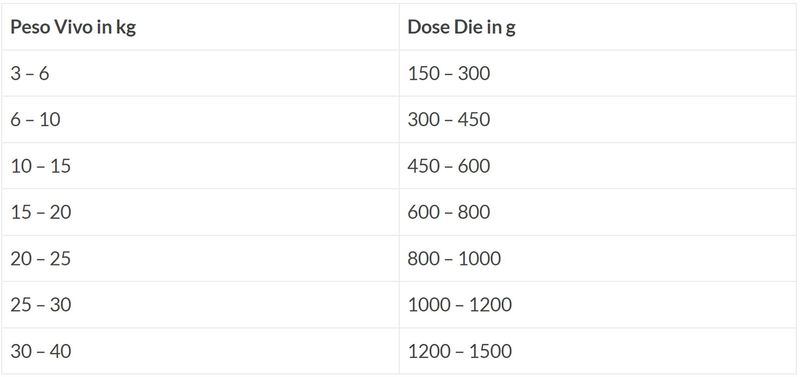This screenshot has width=800, height=377.
Task: Select the dose cell '600 – 800'
Action: [x=597, y=212]
